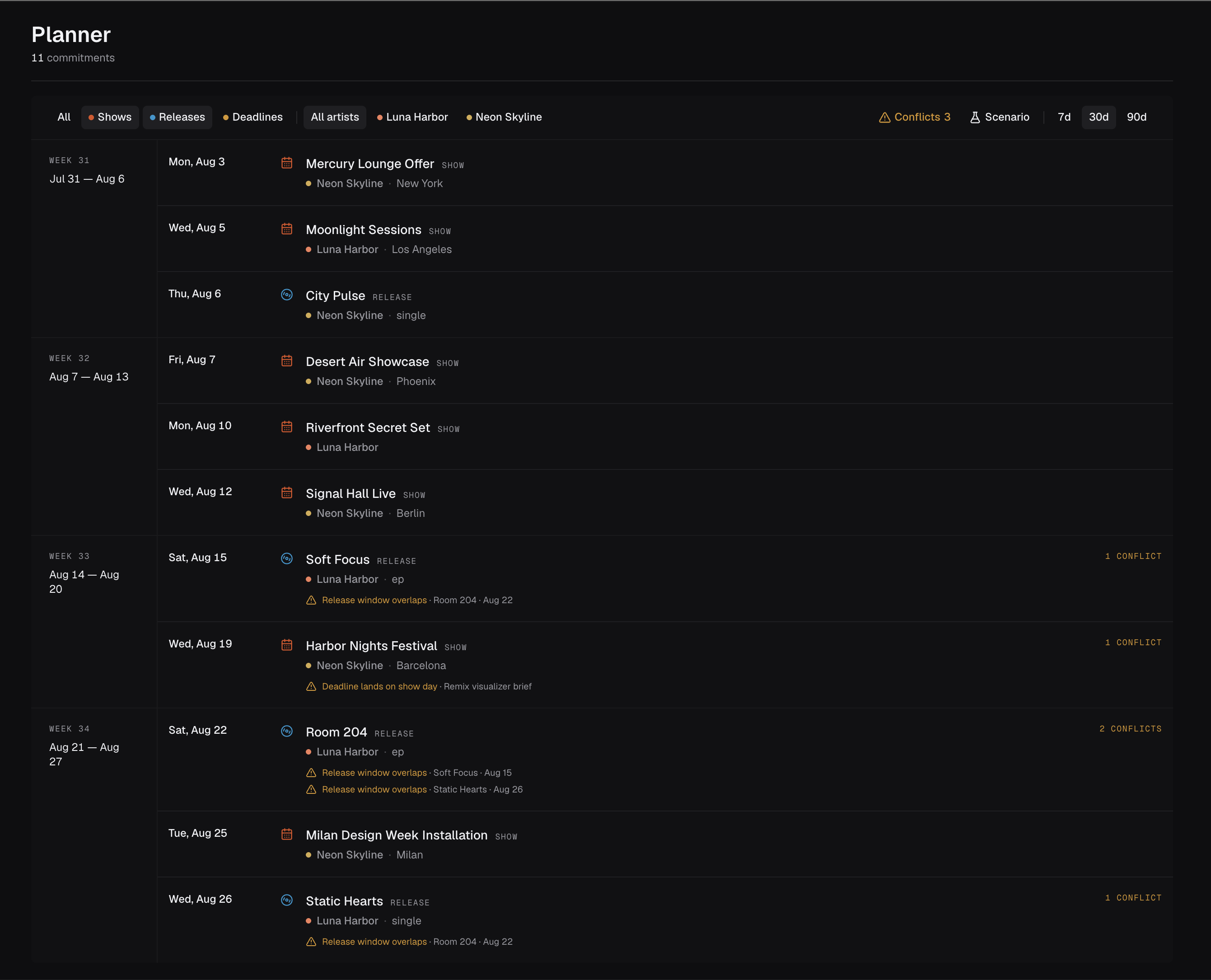This screenshot has width=1211, height=980.
Task: Click 2 CONFLICTS badge on Room 204
Action: click(1130, 729)
